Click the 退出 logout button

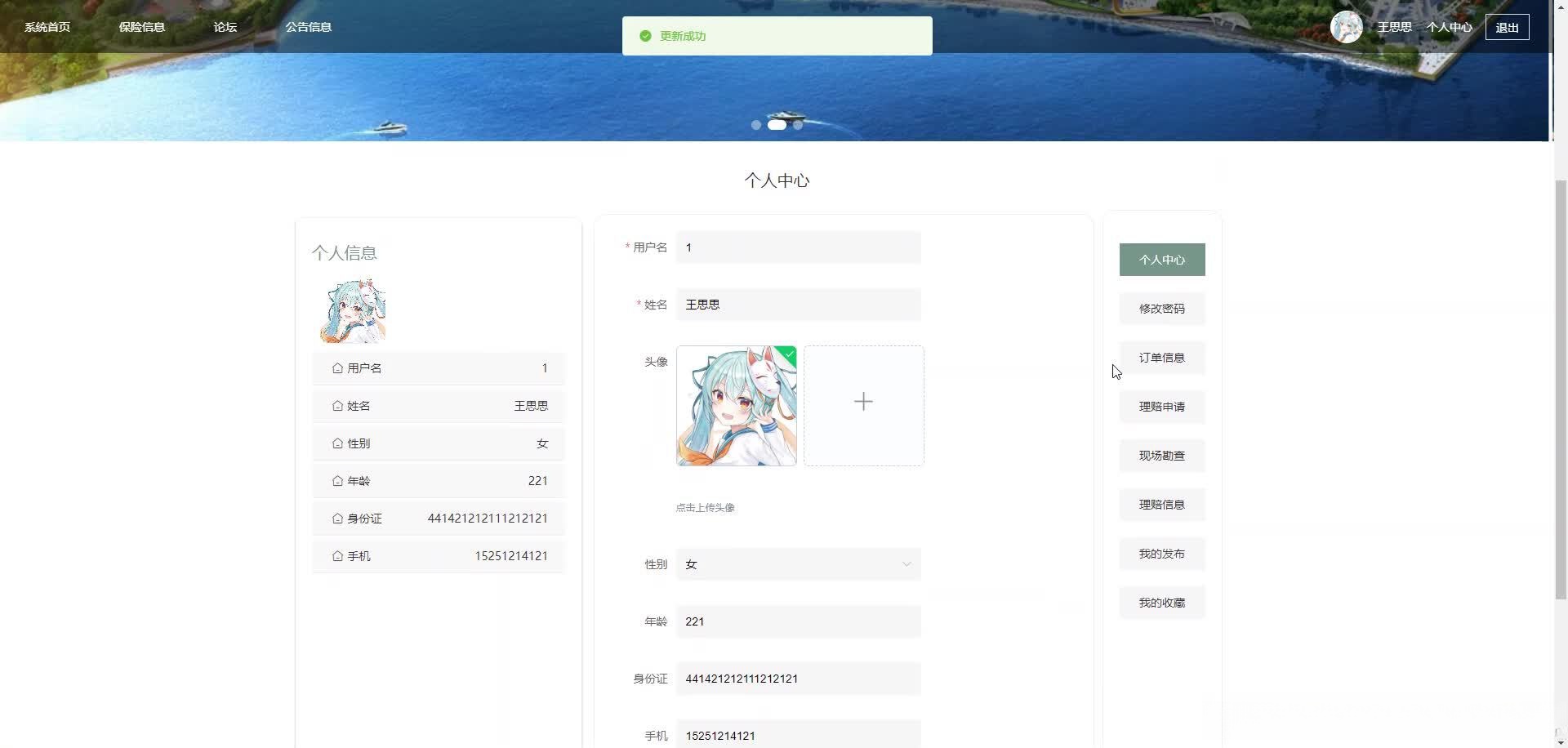pyautogui.click(x=1507, y=26)
